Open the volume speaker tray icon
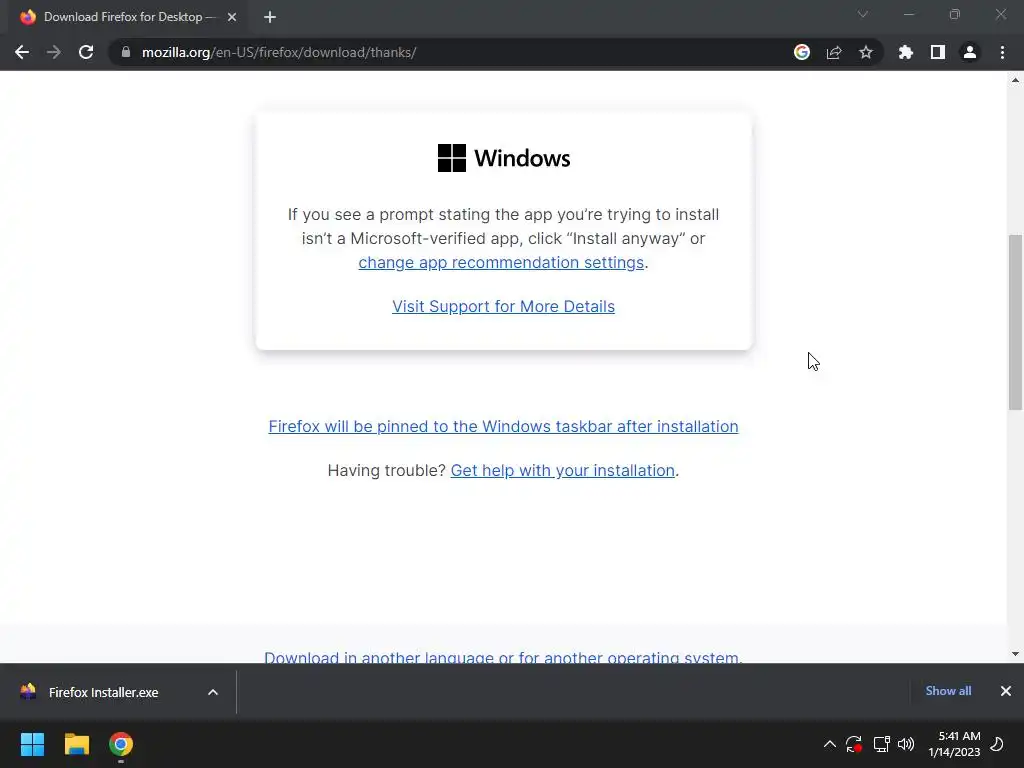The image size is (1024, 768). (x=906, y=744)
